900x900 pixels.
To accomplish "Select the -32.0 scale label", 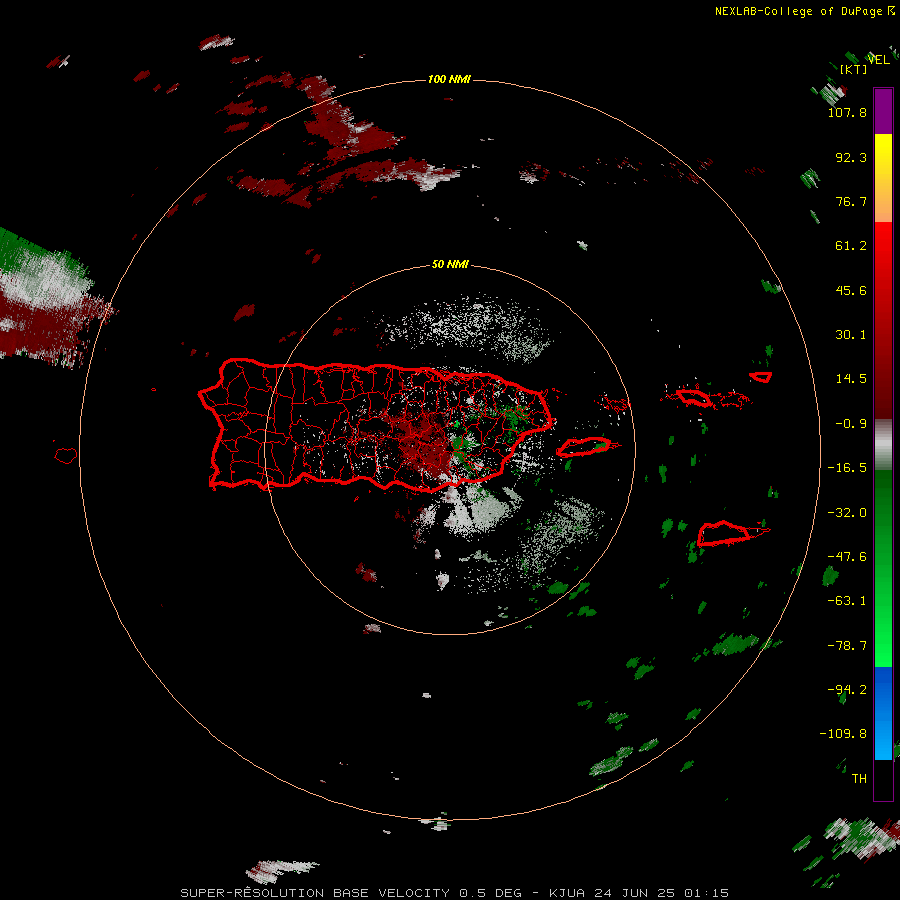I will click(x=847, y=513).
